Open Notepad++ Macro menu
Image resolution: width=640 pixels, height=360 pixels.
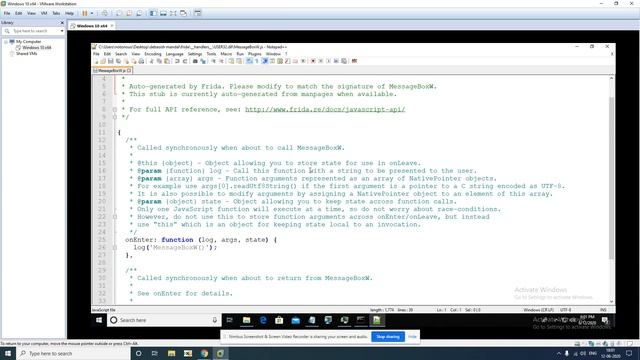pyautogui.click(x=226, y=54)
